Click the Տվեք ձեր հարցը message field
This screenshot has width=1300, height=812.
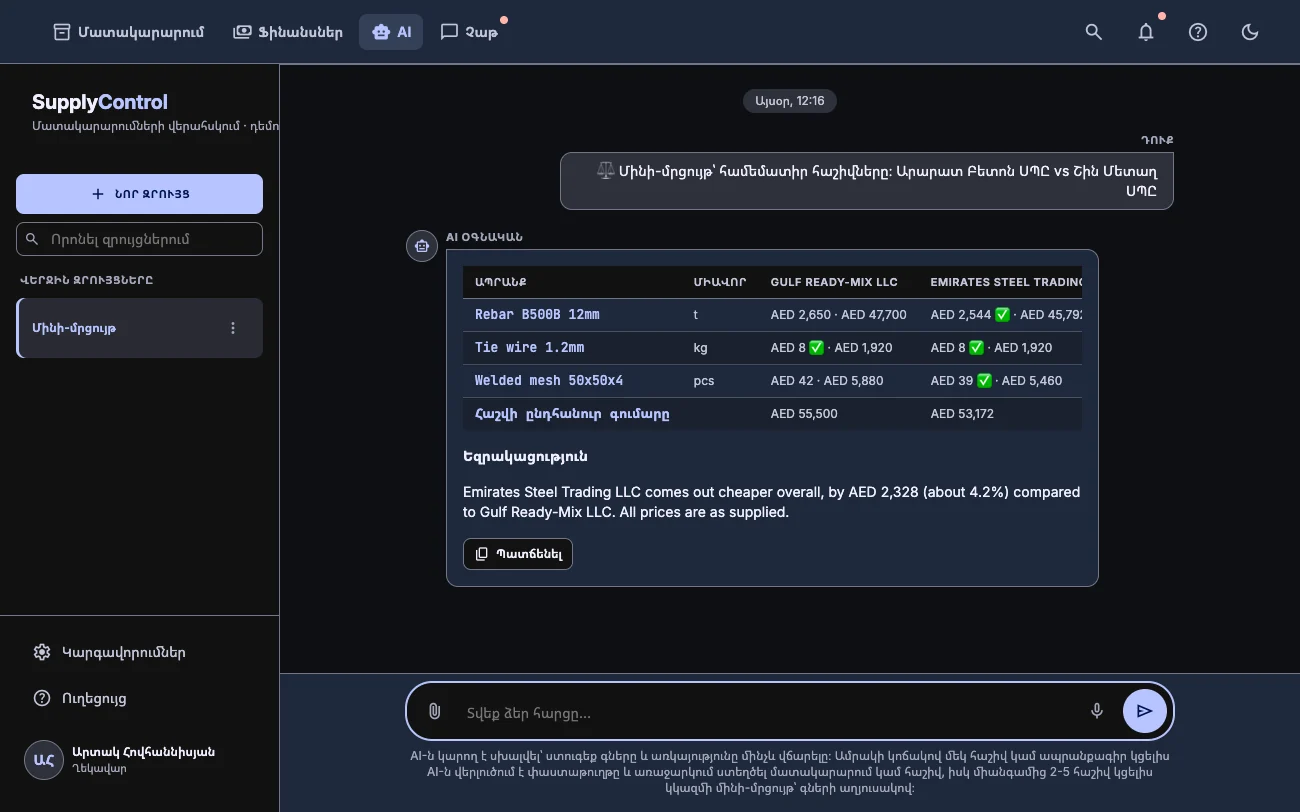pyautogui.click(x=770, y=713)
